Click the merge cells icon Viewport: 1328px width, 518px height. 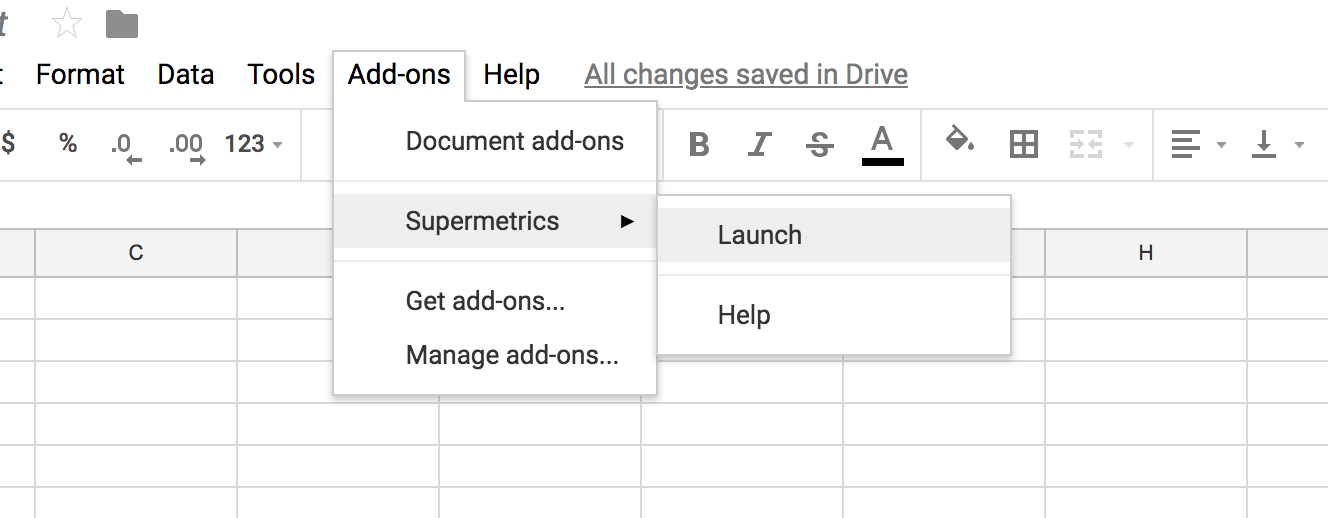coord(1085,145)
